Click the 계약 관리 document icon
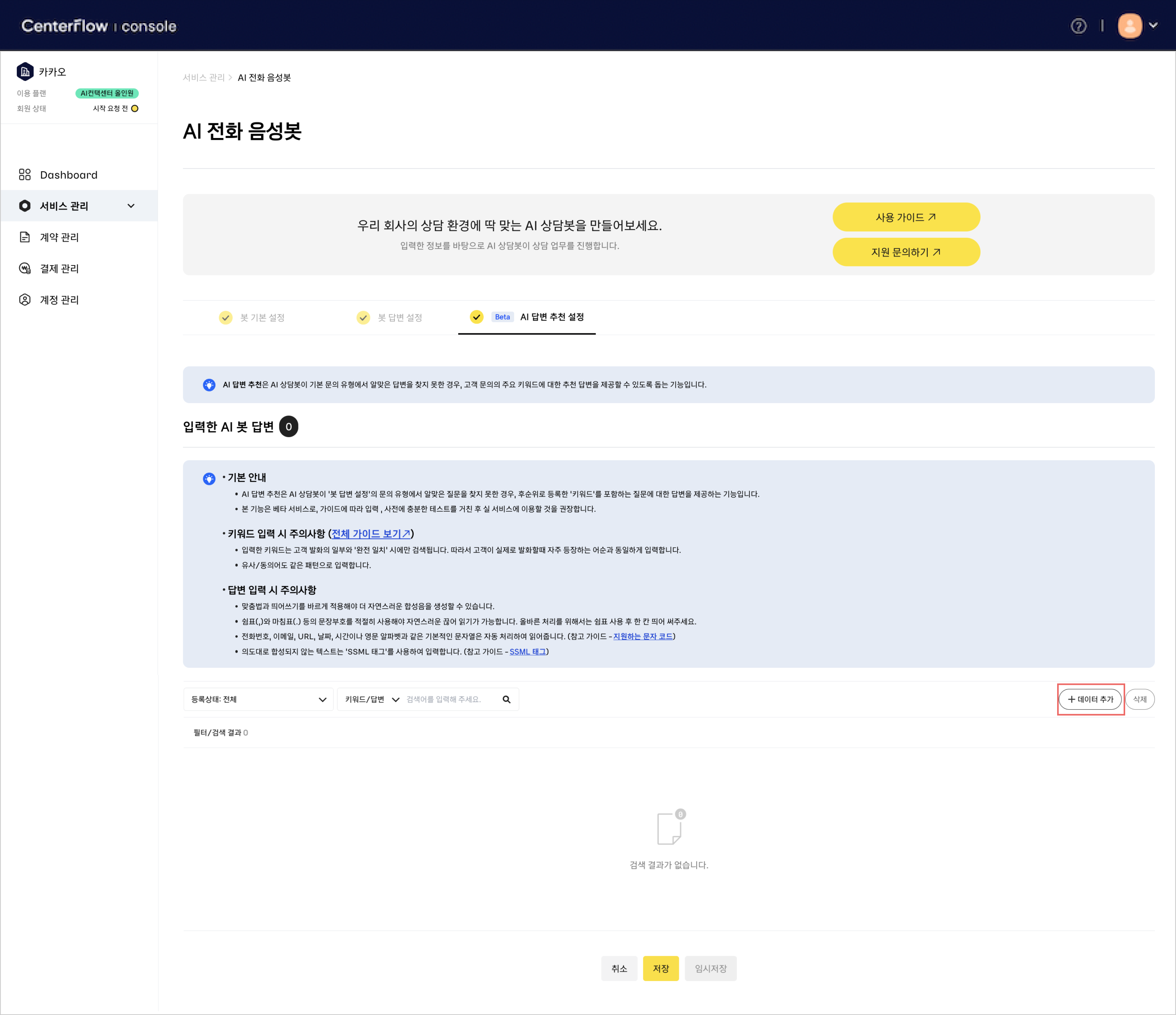The width and height of the screenshot is (1176, 1015). tap(24, 237)
